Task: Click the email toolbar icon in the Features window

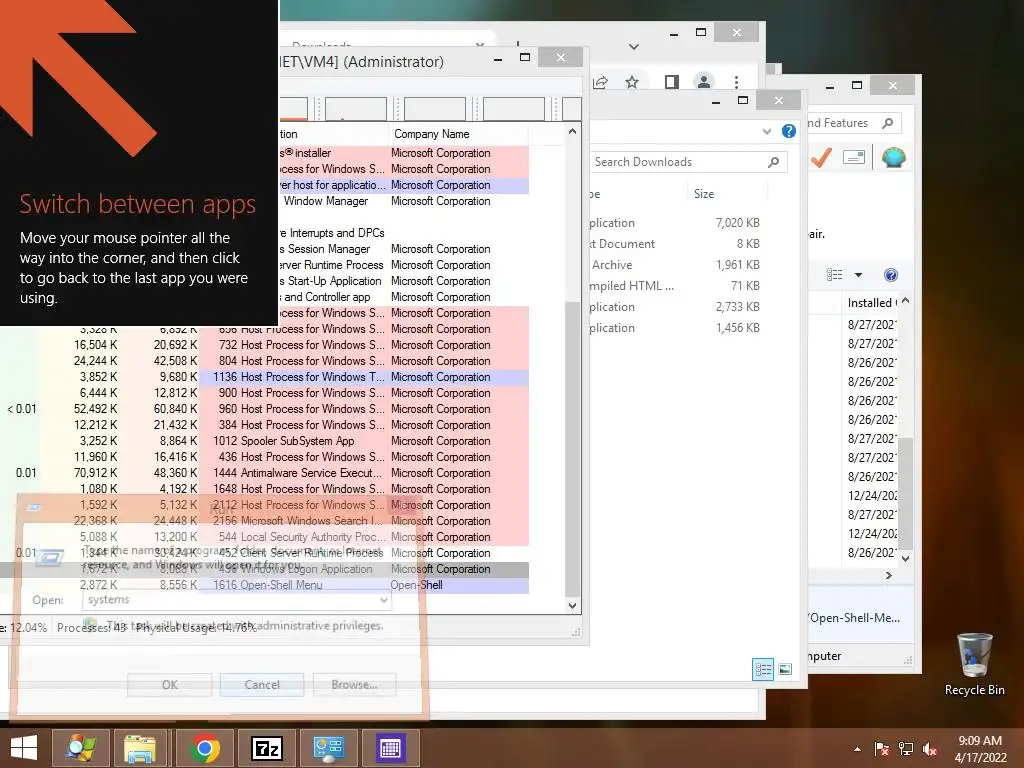Action: click(854, 157)
